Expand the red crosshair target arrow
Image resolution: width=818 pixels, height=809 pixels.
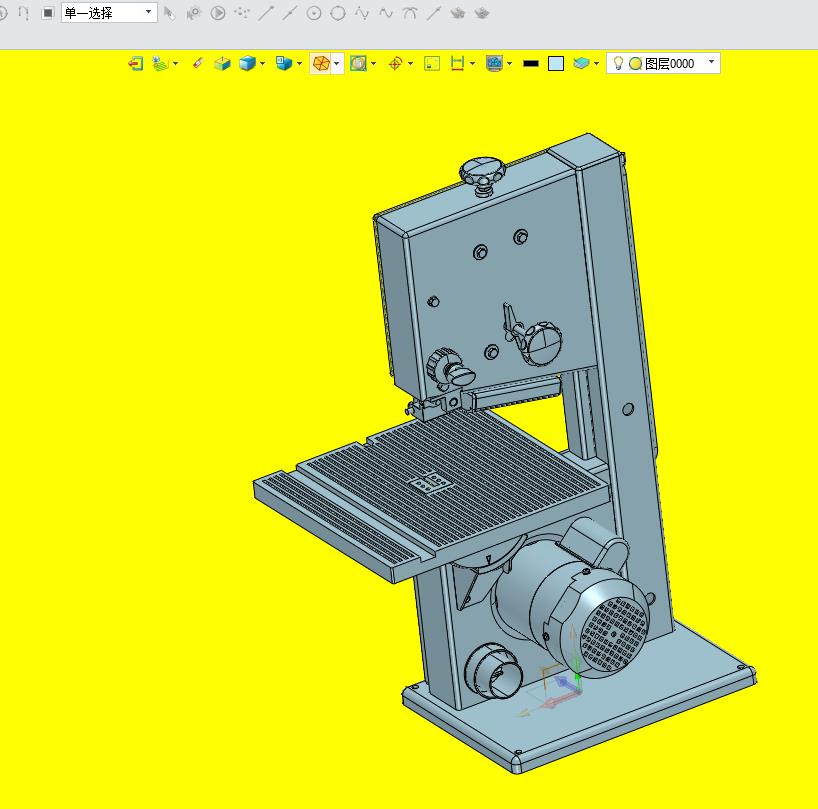pos(411,64)
